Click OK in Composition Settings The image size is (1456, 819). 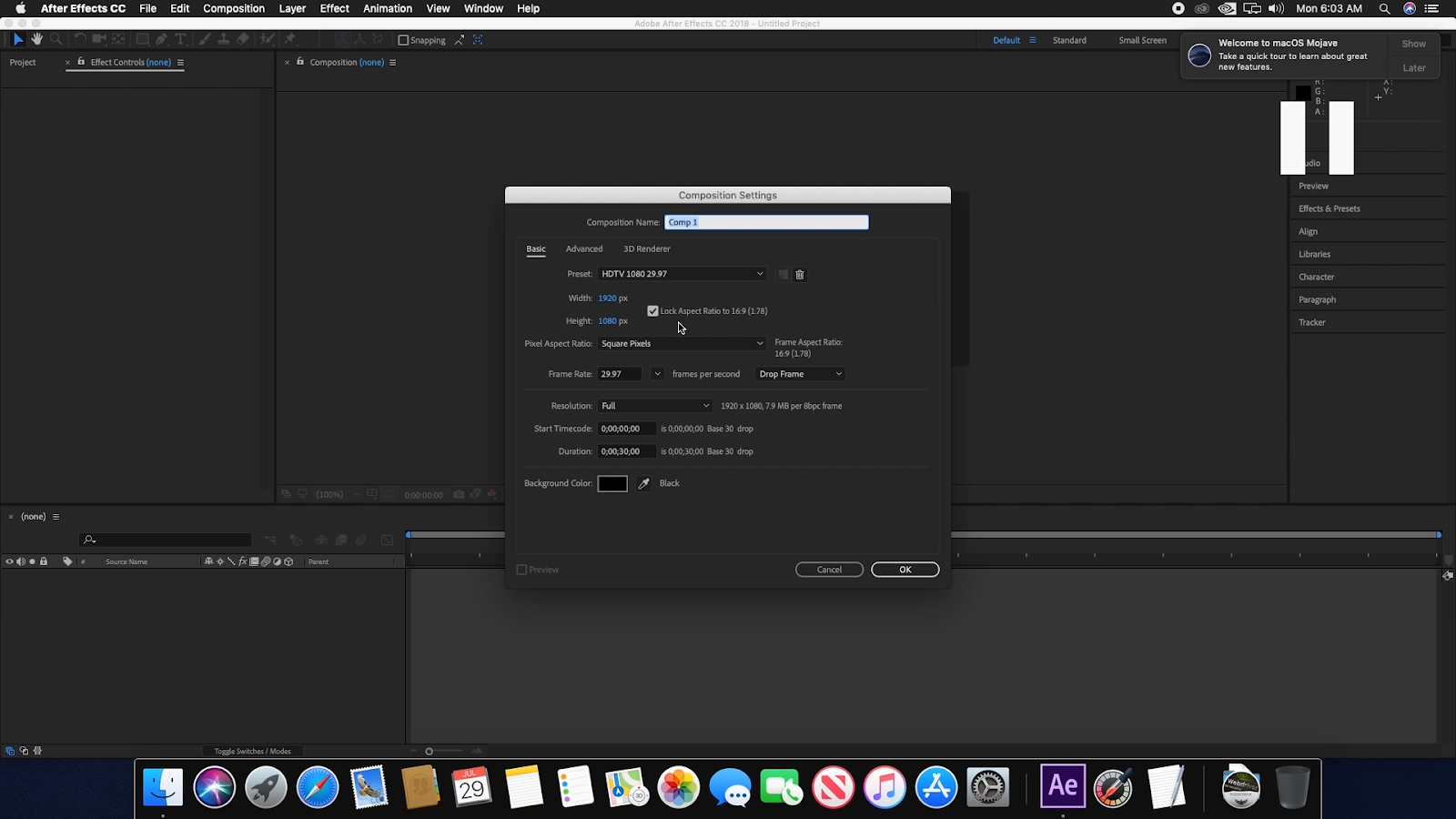pos(905,570)
